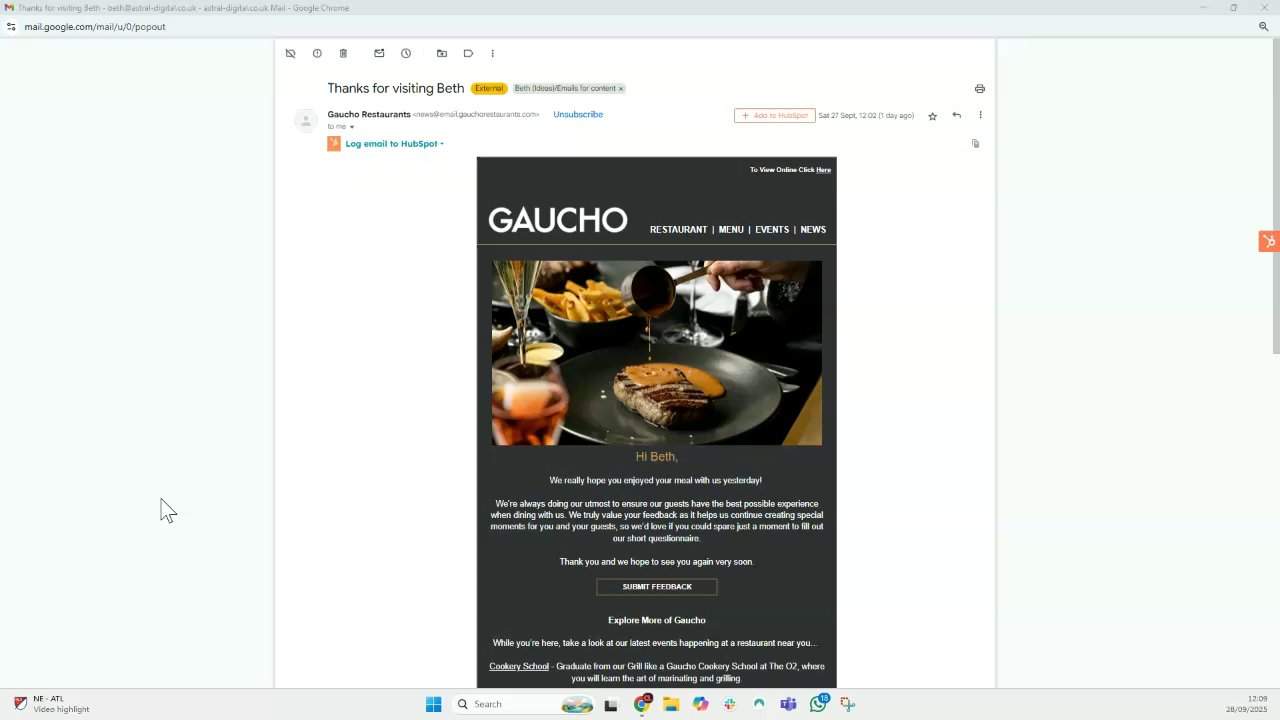The height and width of the screenshot is (720, 1280).
Task: Open the Windows Start menu
Action: (433, 704)
